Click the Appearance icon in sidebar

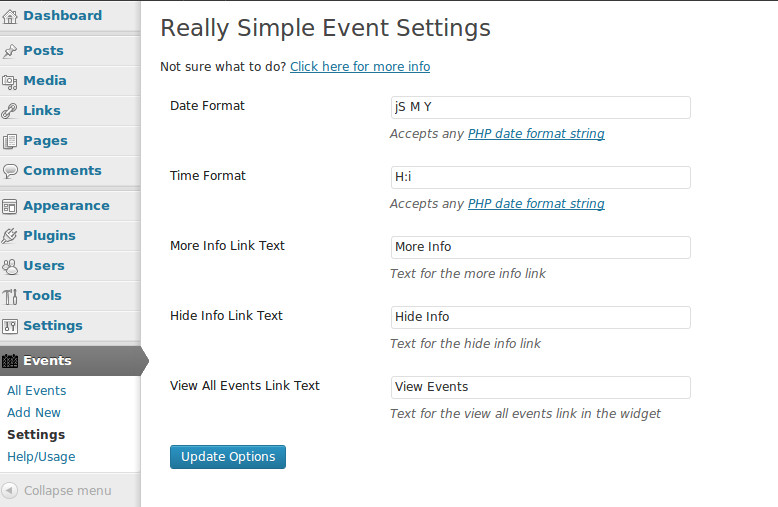pos(10,206)
